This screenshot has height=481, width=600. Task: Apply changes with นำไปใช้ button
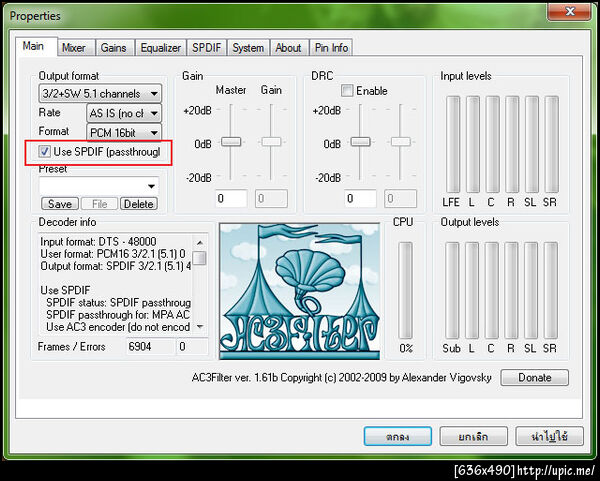click(549, 436)
